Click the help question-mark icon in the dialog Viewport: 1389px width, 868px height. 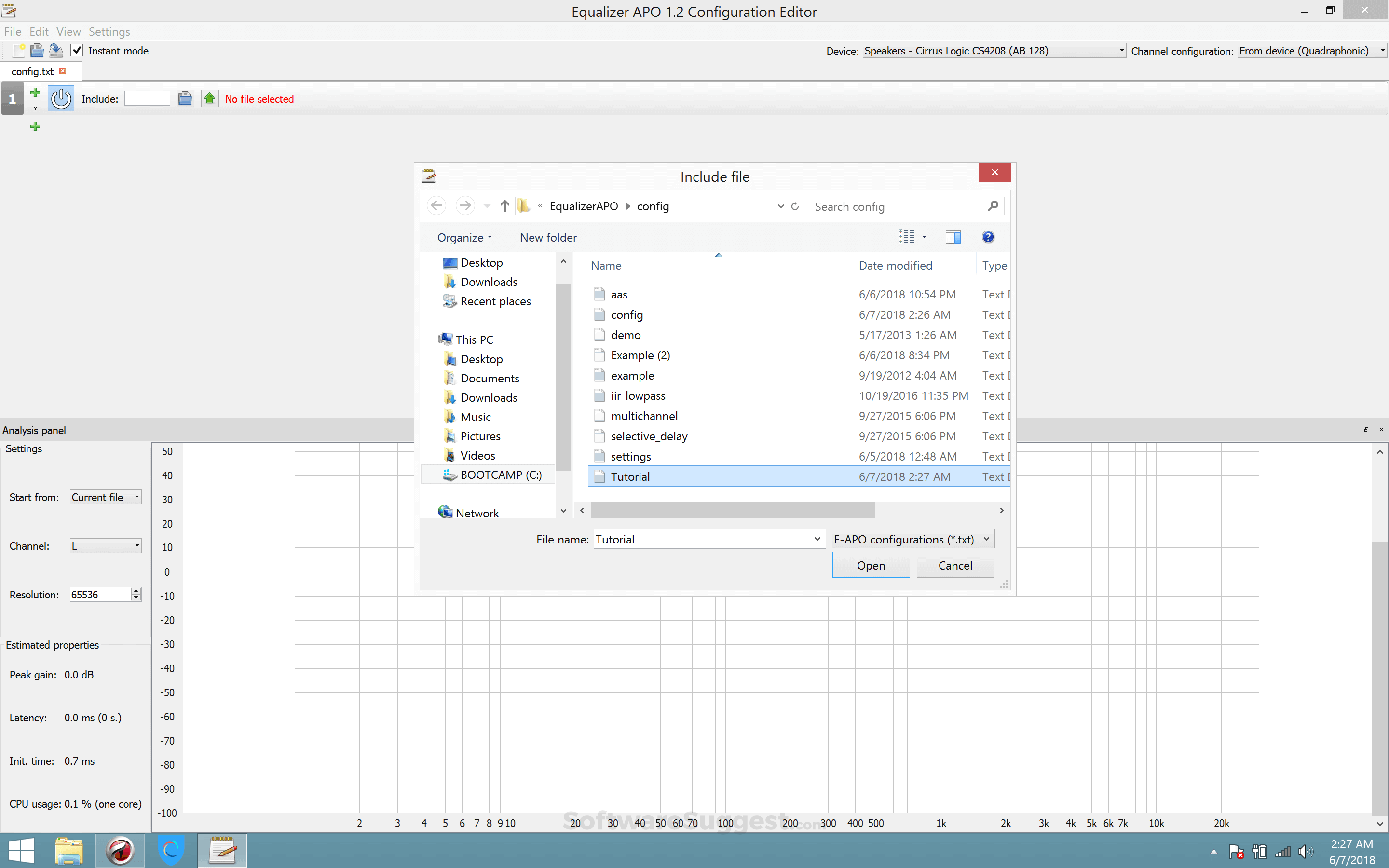(988, 236)
